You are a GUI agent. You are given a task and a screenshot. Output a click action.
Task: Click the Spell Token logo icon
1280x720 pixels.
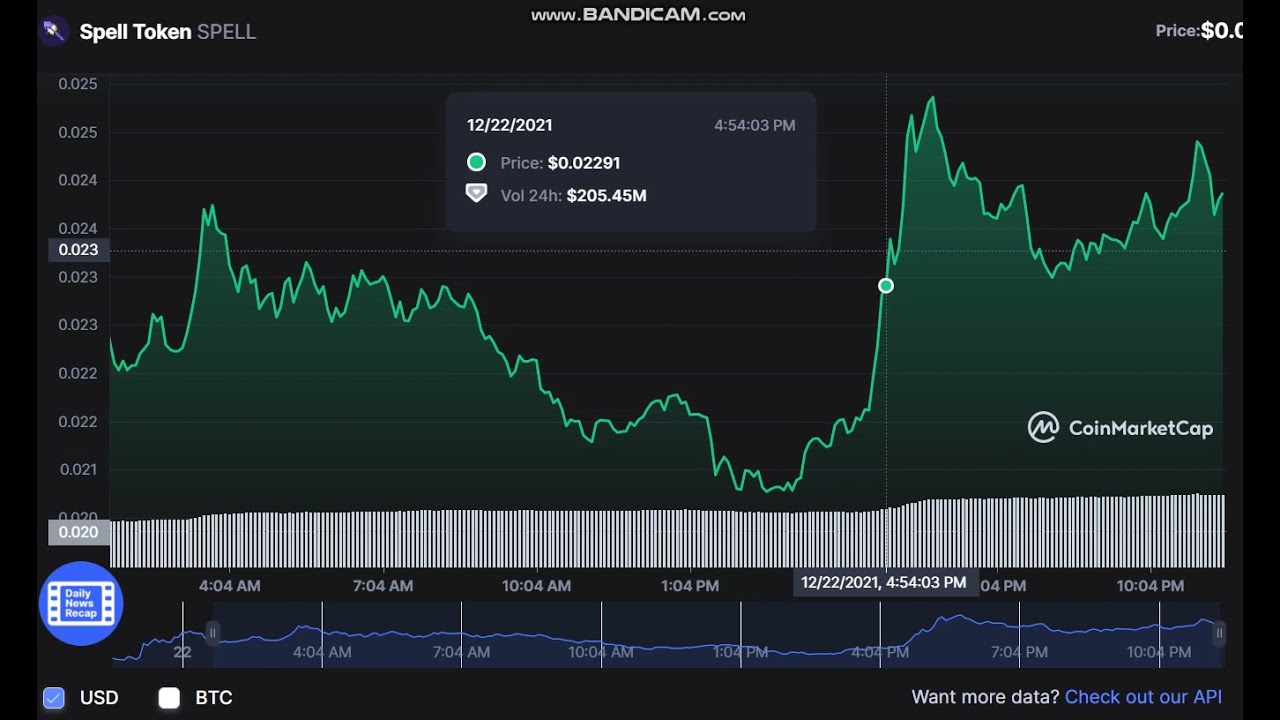53,31
